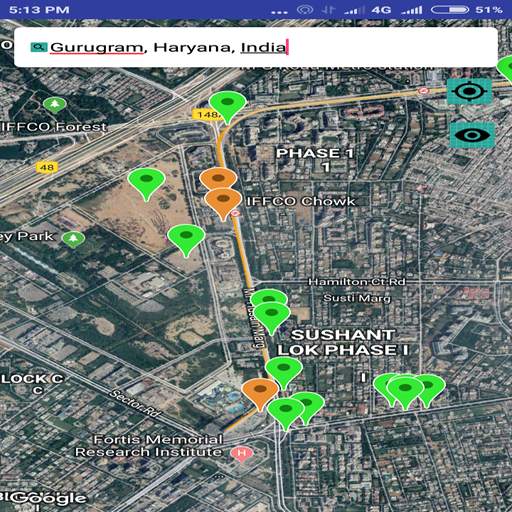Click the IFFCO Chowk label
512x512 pixels.
coord(301,202)
